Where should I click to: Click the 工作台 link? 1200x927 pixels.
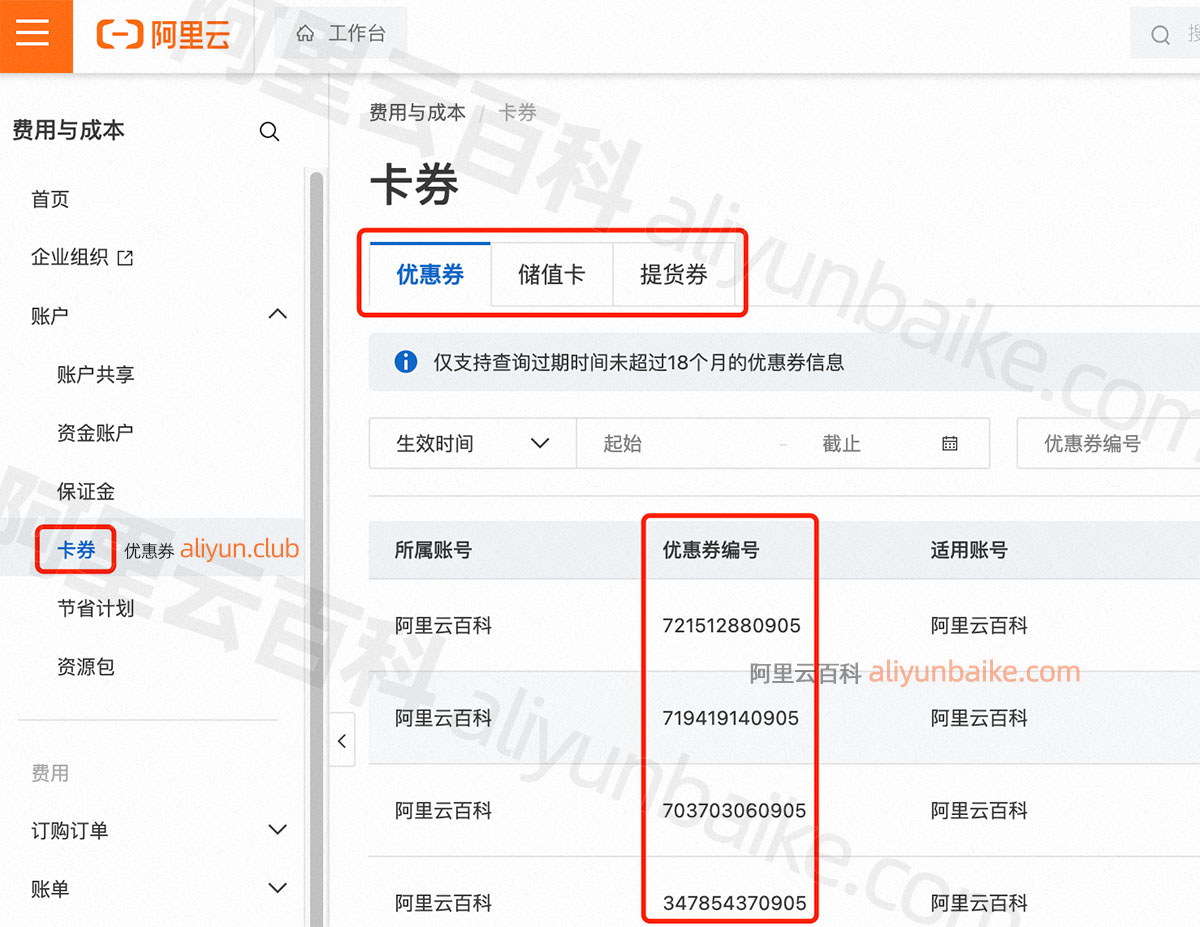(357, 34)
